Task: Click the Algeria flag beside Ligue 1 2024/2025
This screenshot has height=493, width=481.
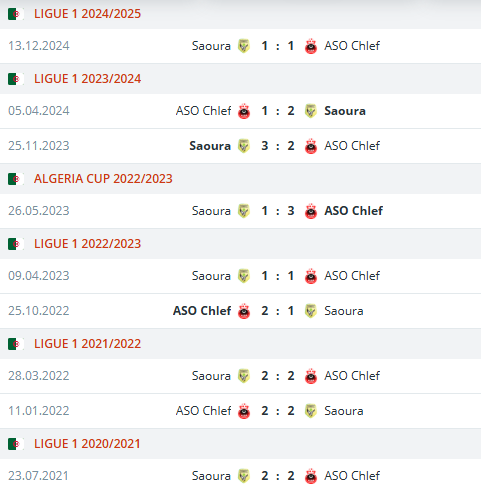Action: [16, 14]
